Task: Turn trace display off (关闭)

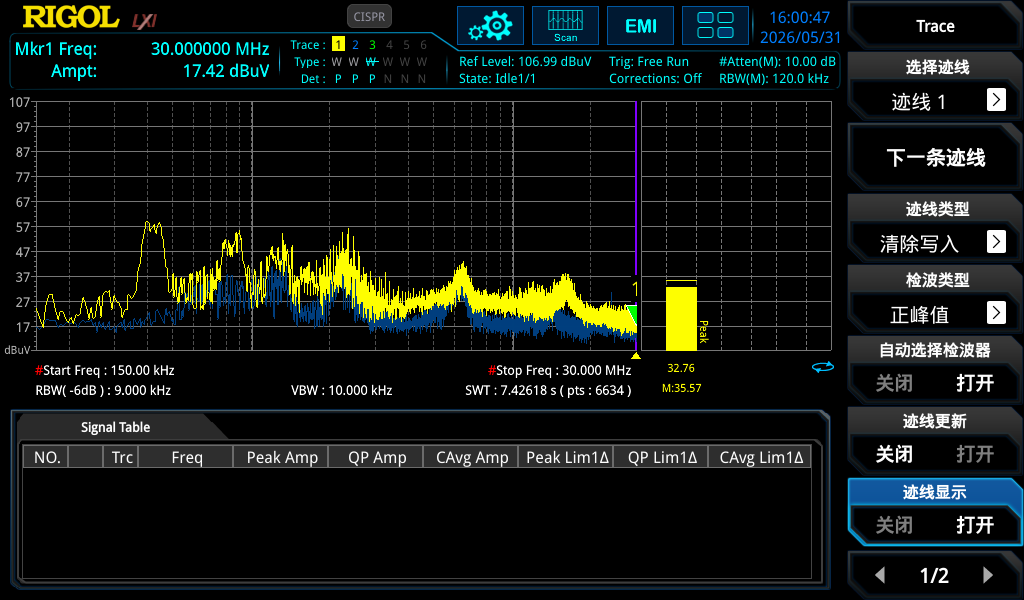Action: pos(894,525)
